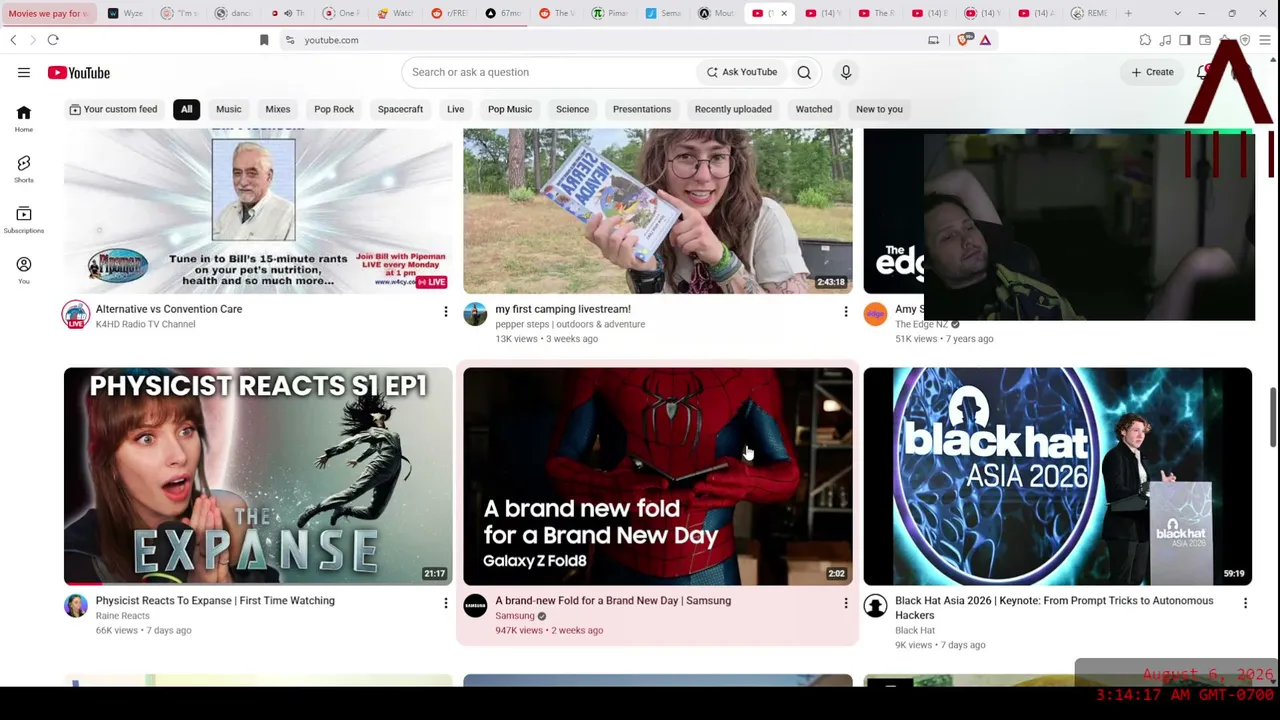The width and height of the screenshot is (1280, 720).
Task: Toggle the browser sidebar panel icon
Action: point(1185,40)
